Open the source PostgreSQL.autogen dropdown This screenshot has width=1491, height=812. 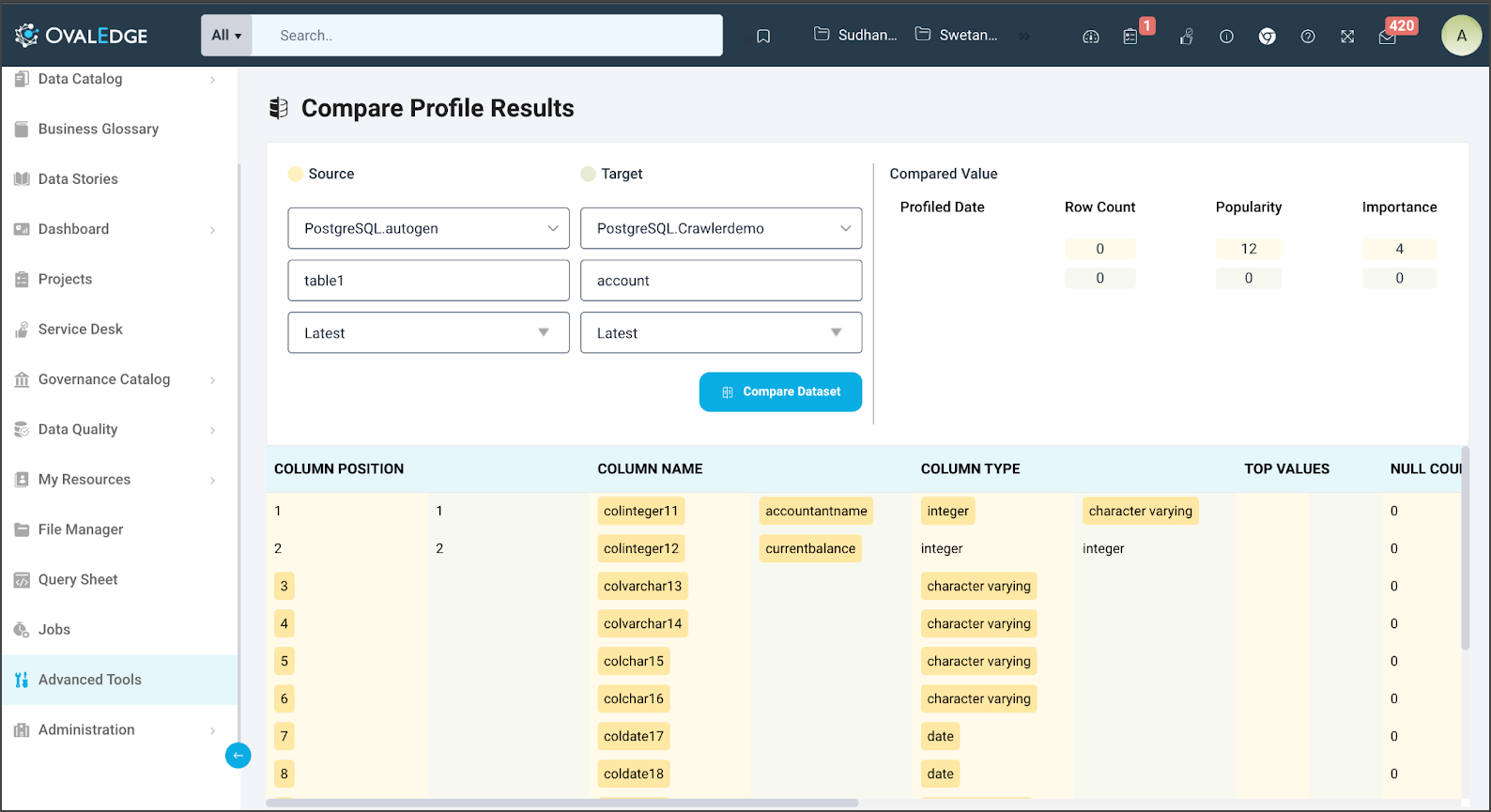[x=428, y=228]
